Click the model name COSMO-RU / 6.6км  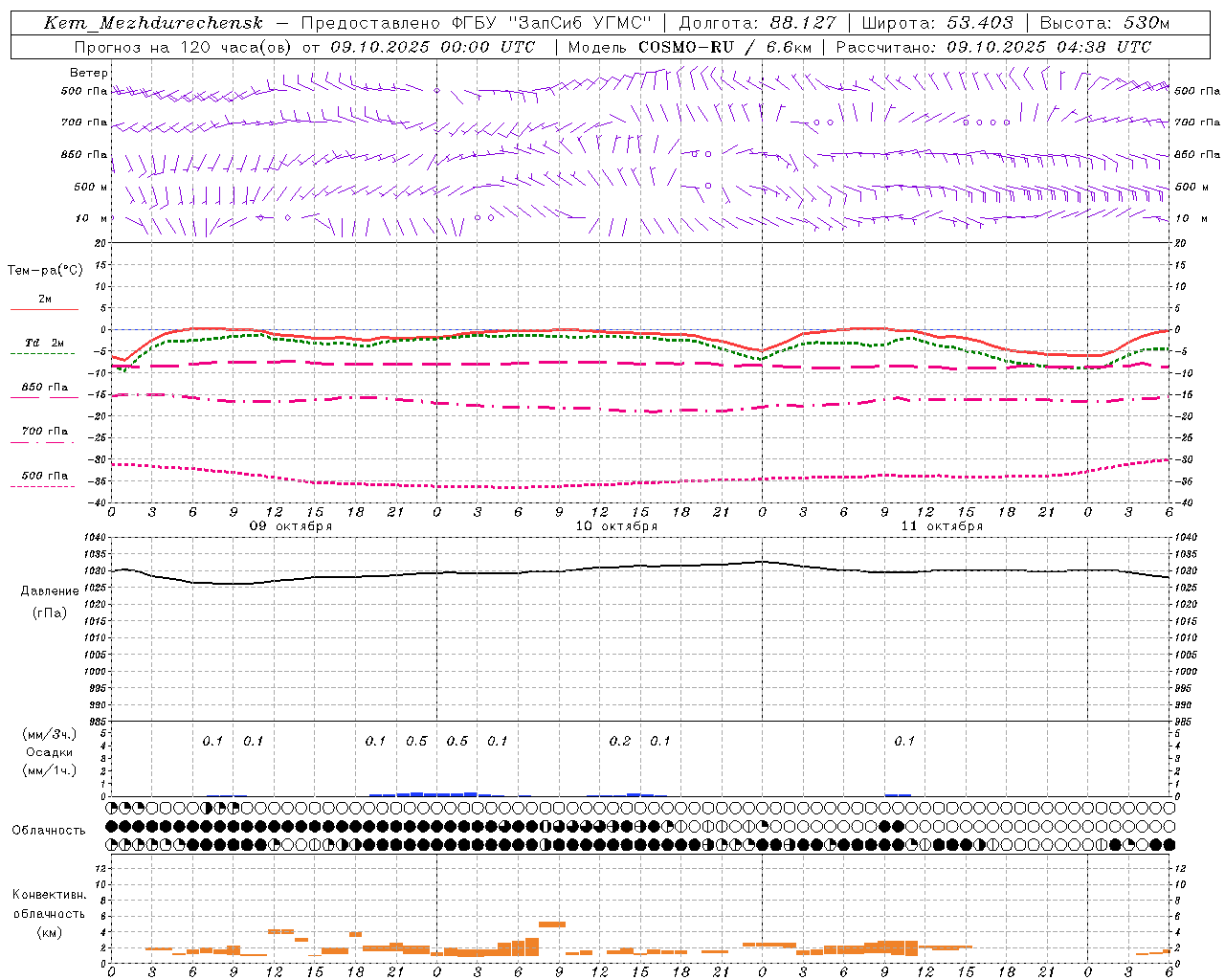click(725, 47)
